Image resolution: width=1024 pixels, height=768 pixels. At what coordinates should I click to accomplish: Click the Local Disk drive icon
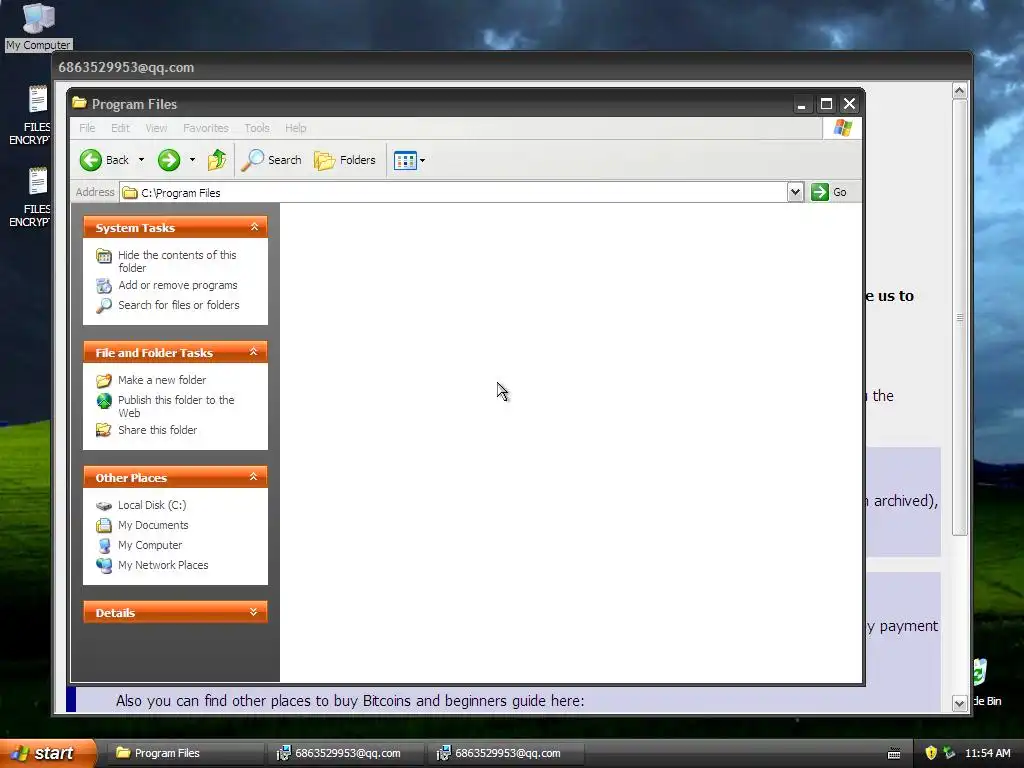104,505
